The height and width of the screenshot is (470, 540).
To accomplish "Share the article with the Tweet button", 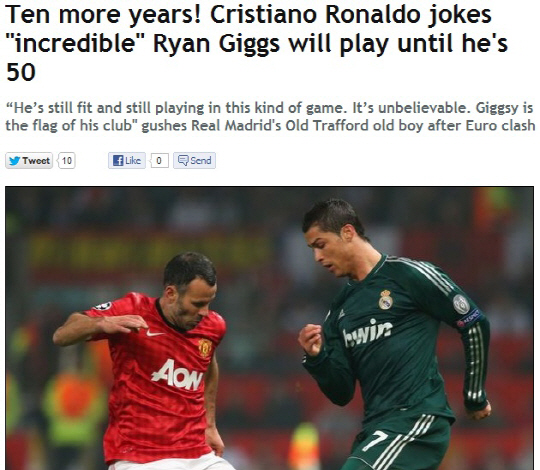I will (29, 160).
